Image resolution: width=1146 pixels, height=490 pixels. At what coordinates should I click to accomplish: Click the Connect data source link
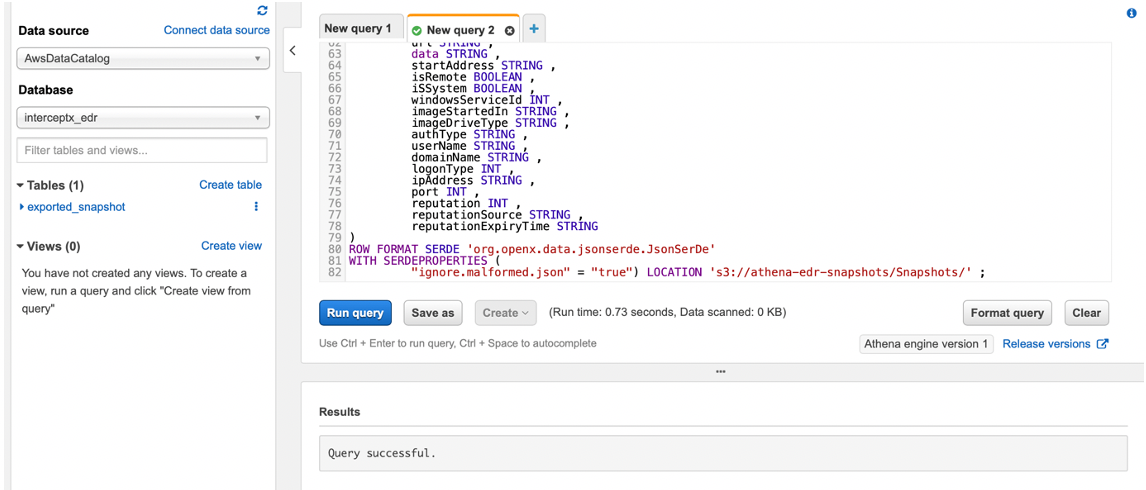click(216, 30)
